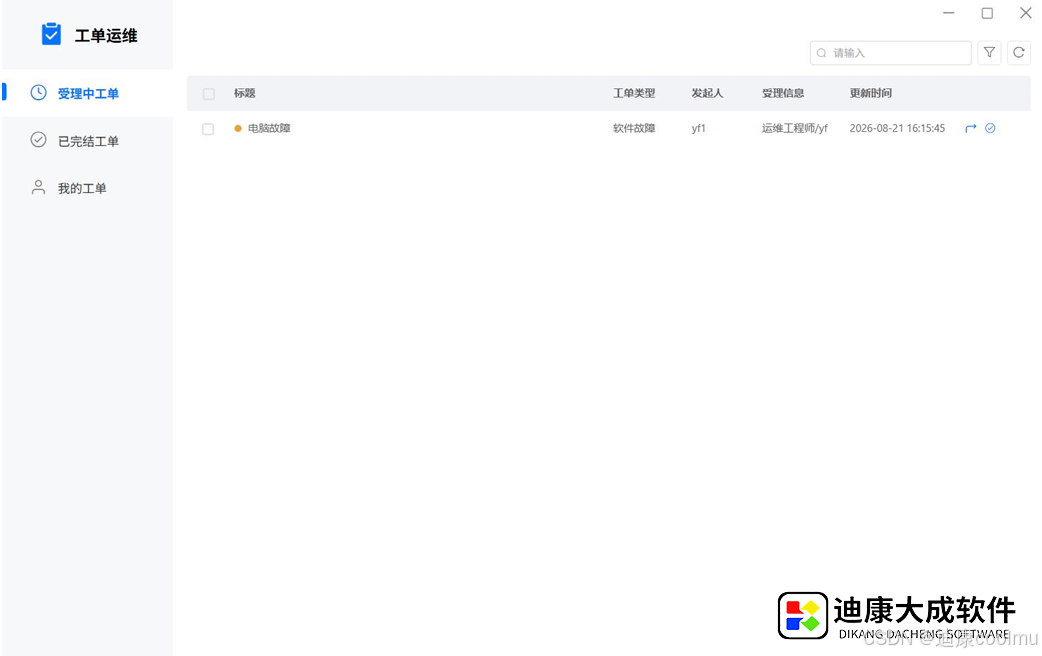Click the 软件故障 type cell

[634, 128]
